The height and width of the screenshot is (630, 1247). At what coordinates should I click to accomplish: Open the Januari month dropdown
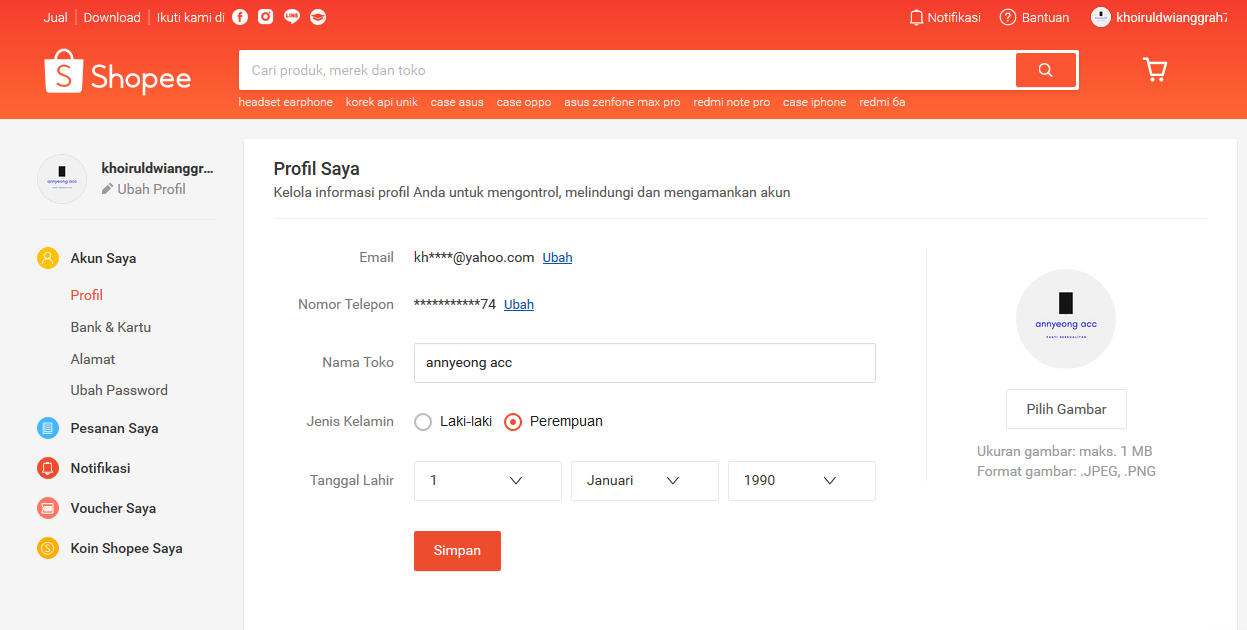click(644, 481)
